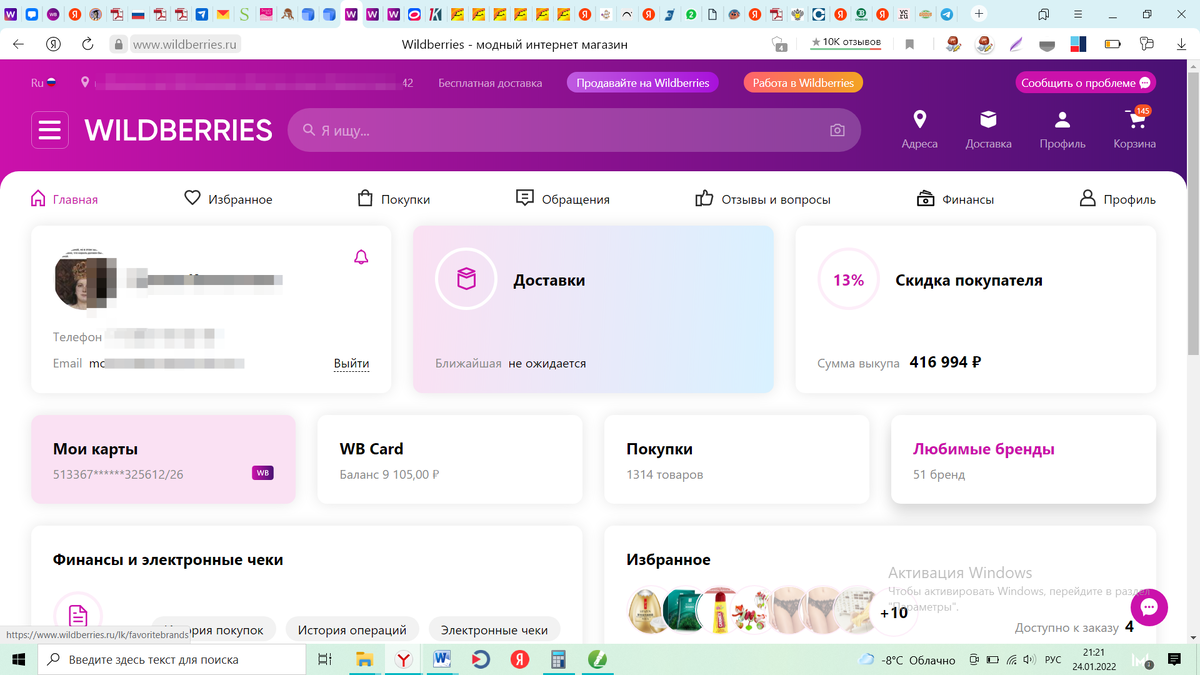Open Calculator from the taskbar

558,659
